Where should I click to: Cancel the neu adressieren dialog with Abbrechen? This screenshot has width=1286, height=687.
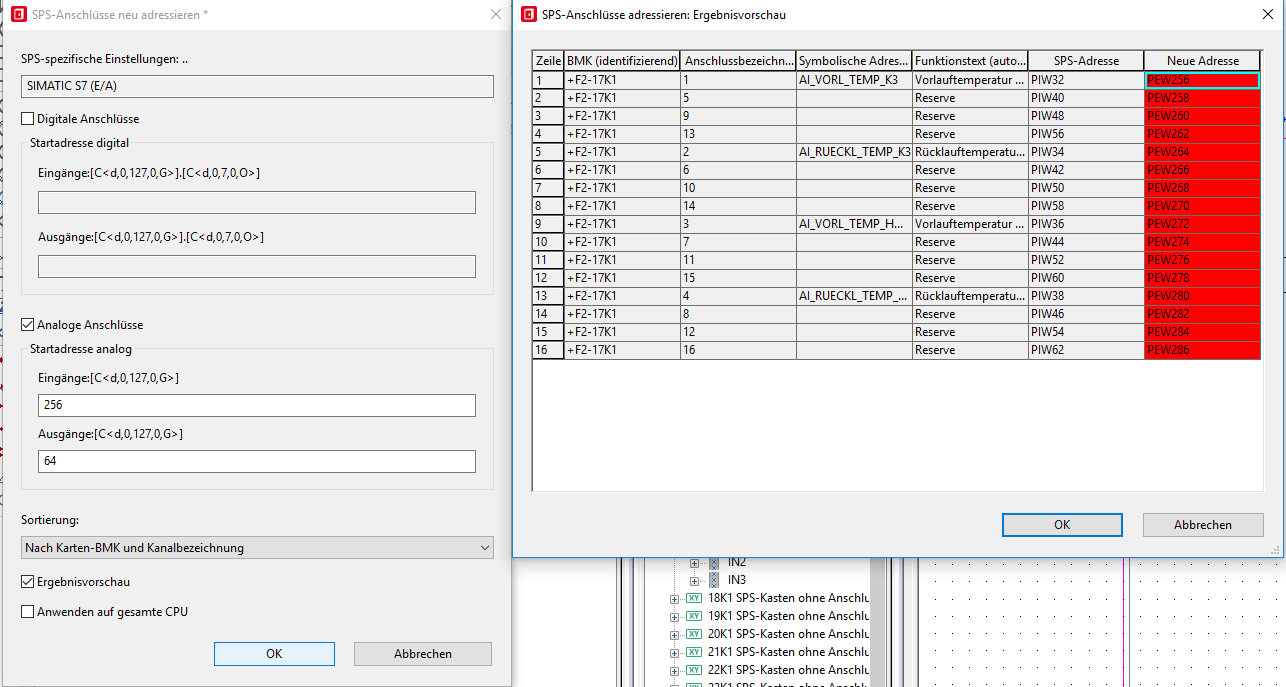coord(423,654)
